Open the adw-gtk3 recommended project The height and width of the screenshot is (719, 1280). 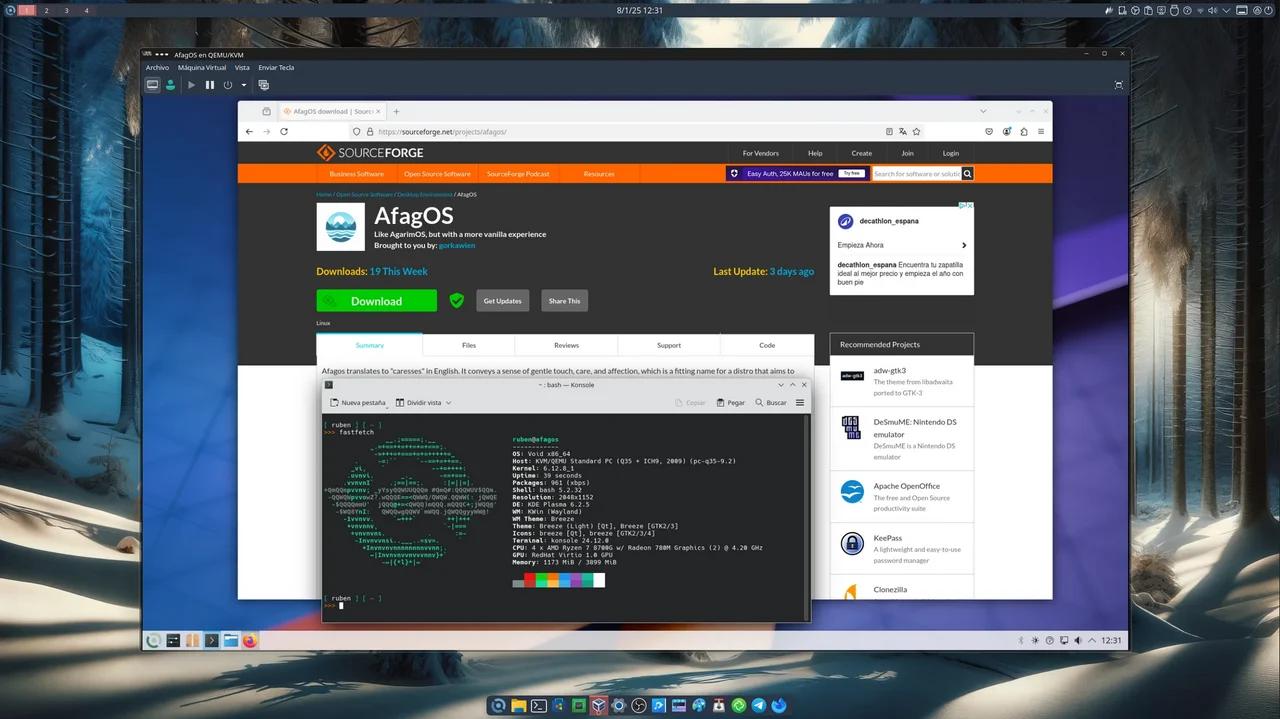pos(889,370)
